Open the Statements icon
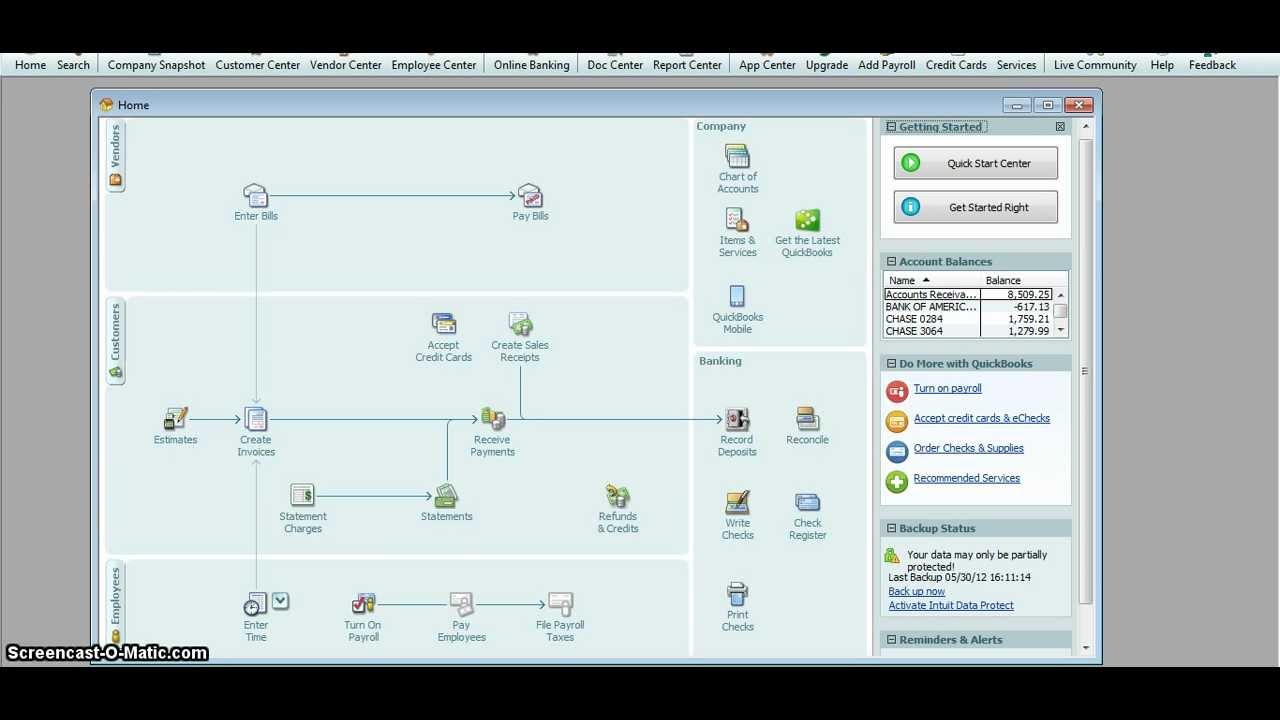Screen dimensions: 1280x720 446,495
